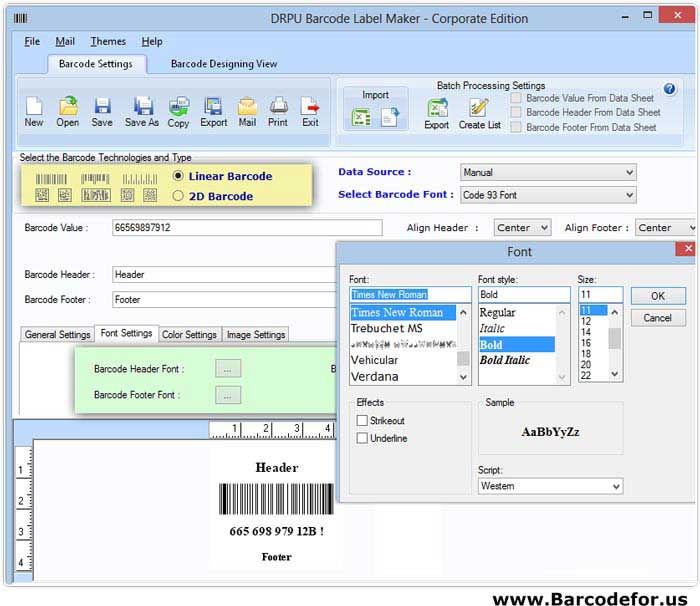
Task: Click the Barcode Header Font browse button
Action: tap(228, 369)
